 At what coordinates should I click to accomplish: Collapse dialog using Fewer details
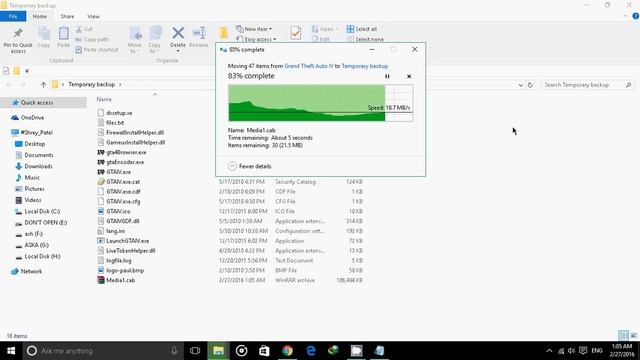pyautogui.click(x=249, y=166)
